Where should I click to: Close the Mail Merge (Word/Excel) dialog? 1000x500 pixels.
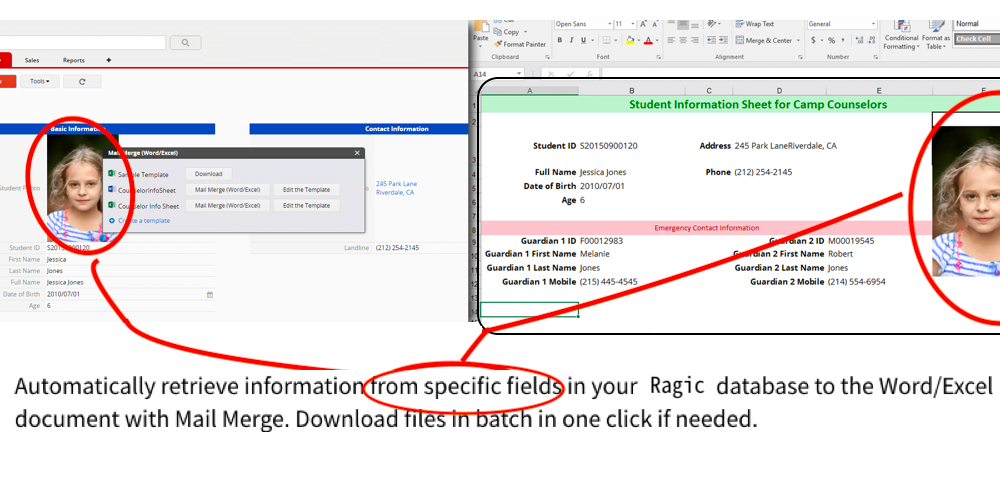(357, 153)
